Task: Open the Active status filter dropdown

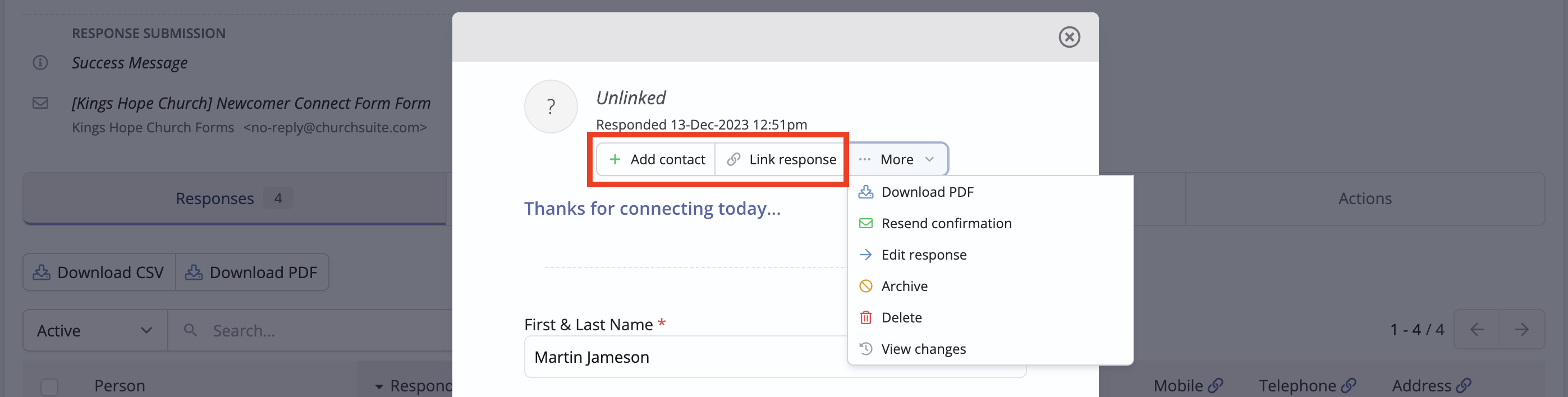Action: click(x=95, y=330)
